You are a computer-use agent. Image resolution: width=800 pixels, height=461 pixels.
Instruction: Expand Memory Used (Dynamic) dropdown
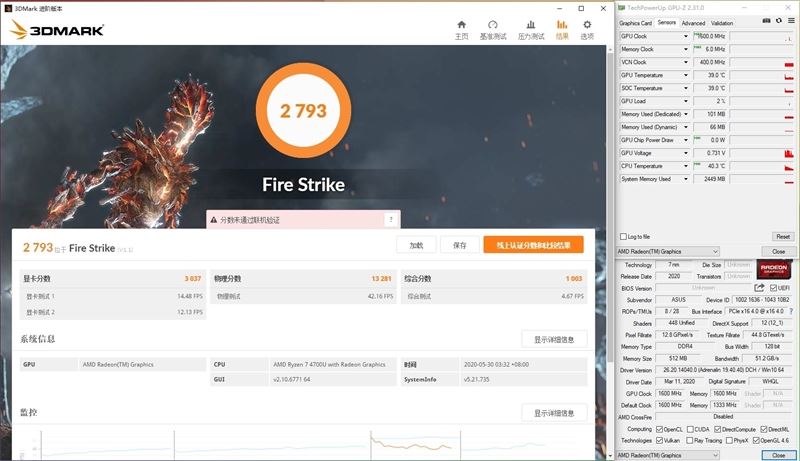686,127
